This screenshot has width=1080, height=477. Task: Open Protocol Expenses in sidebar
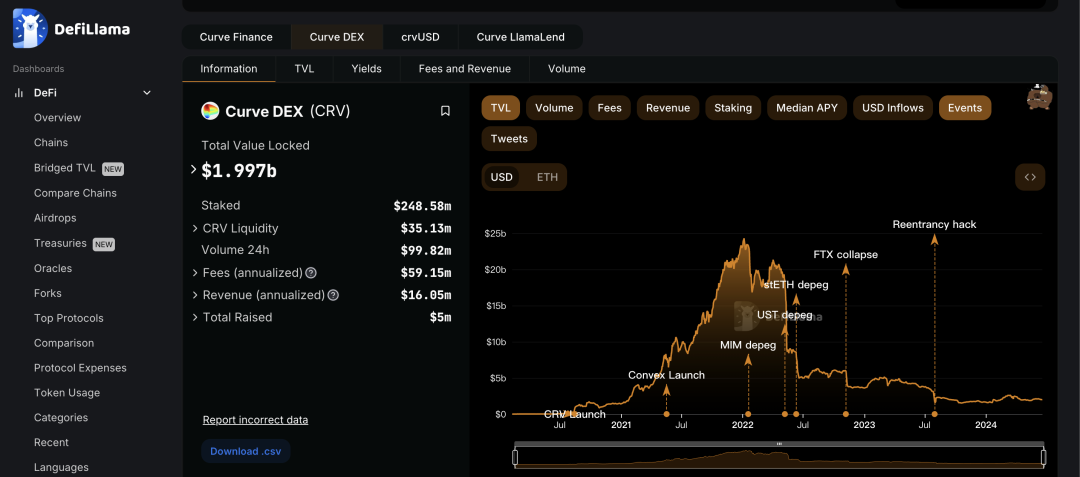[x=80, y=368]
